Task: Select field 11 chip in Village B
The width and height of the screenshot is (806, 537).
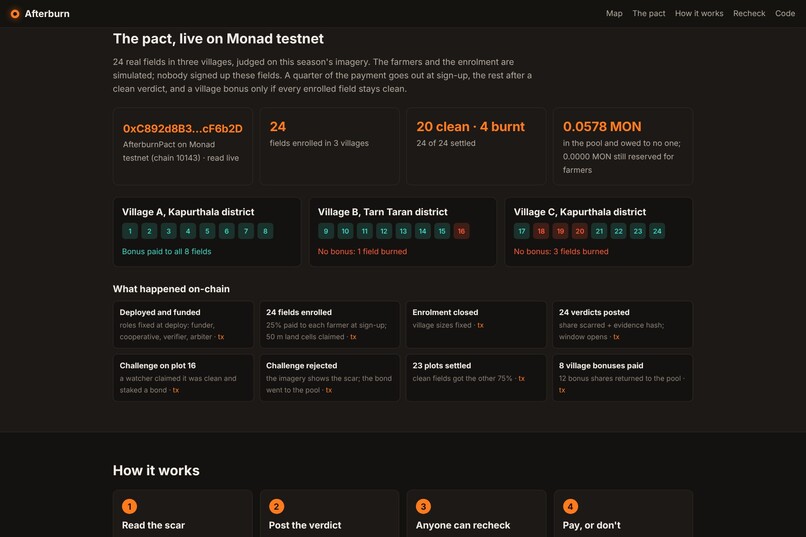Action: click(x=364, y=231)
